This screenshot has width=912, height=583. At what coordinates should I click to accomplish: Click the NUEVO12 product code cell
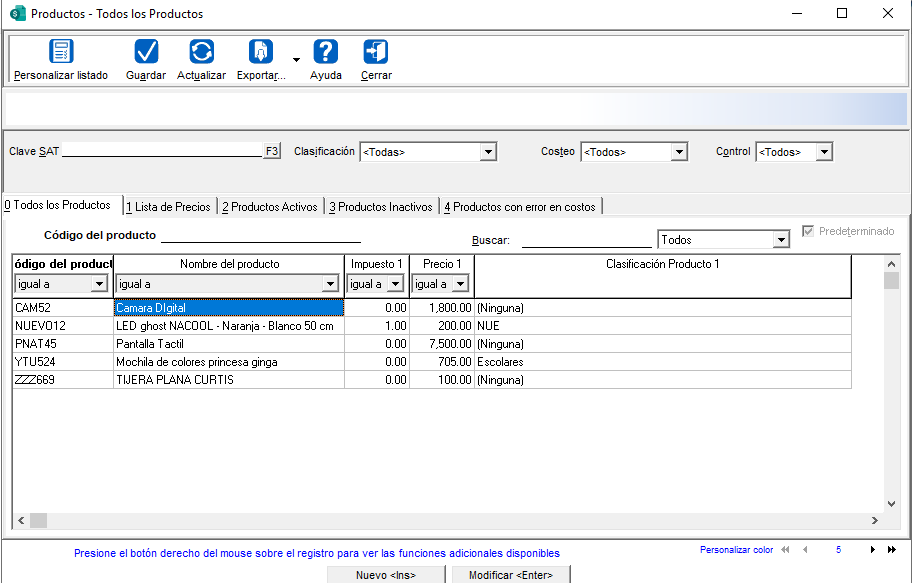pos(63,326)
